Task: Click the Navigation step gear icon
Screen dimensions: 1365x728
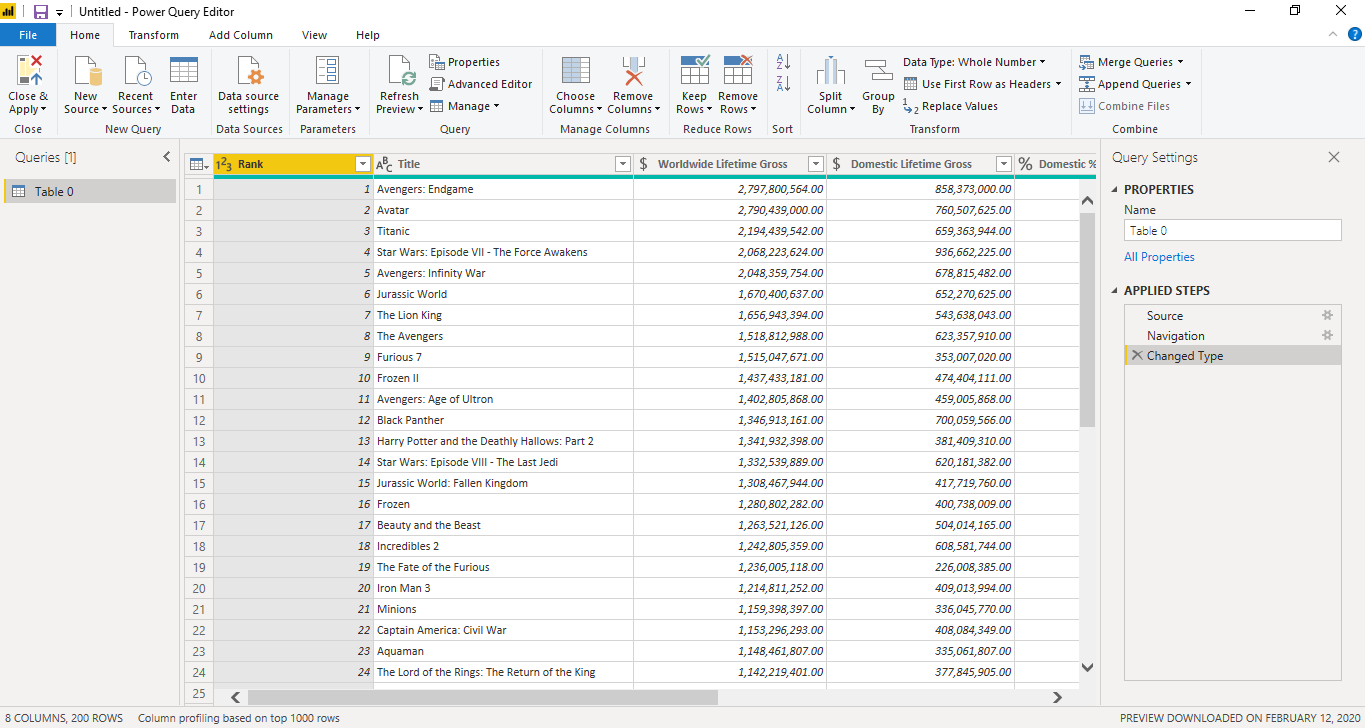Action: (x=1328, y=335)
